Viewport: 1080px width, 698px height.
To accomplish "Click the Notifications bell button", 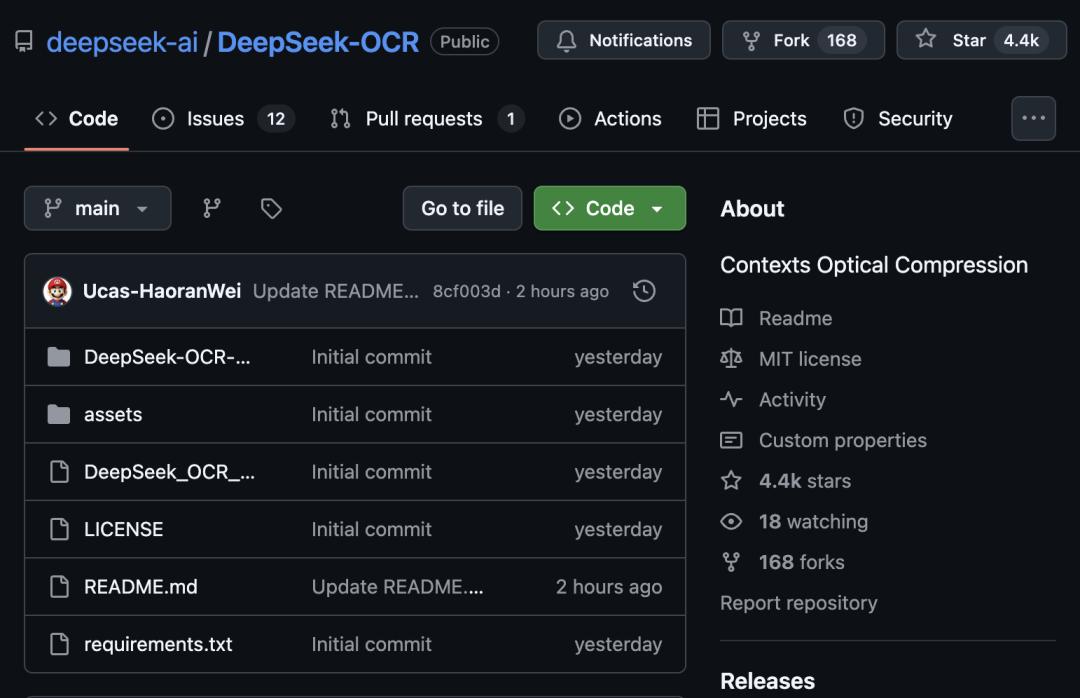I will tap(624, 40).
